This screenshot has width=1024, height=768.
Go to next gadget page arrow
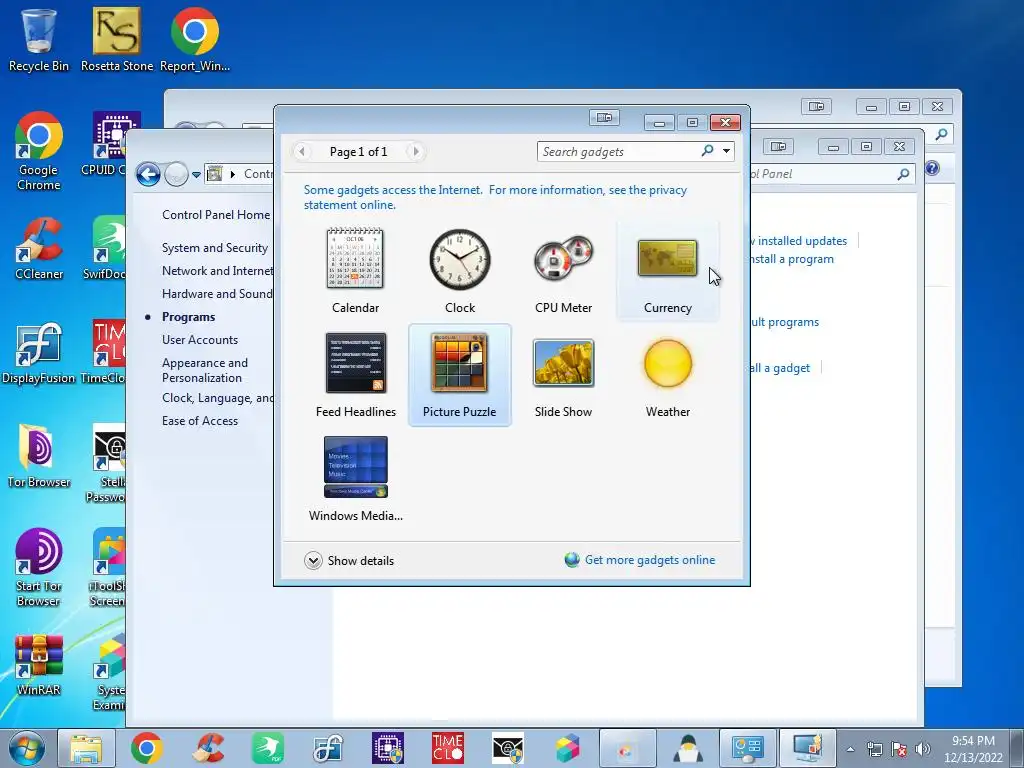[x=415, y=152]
